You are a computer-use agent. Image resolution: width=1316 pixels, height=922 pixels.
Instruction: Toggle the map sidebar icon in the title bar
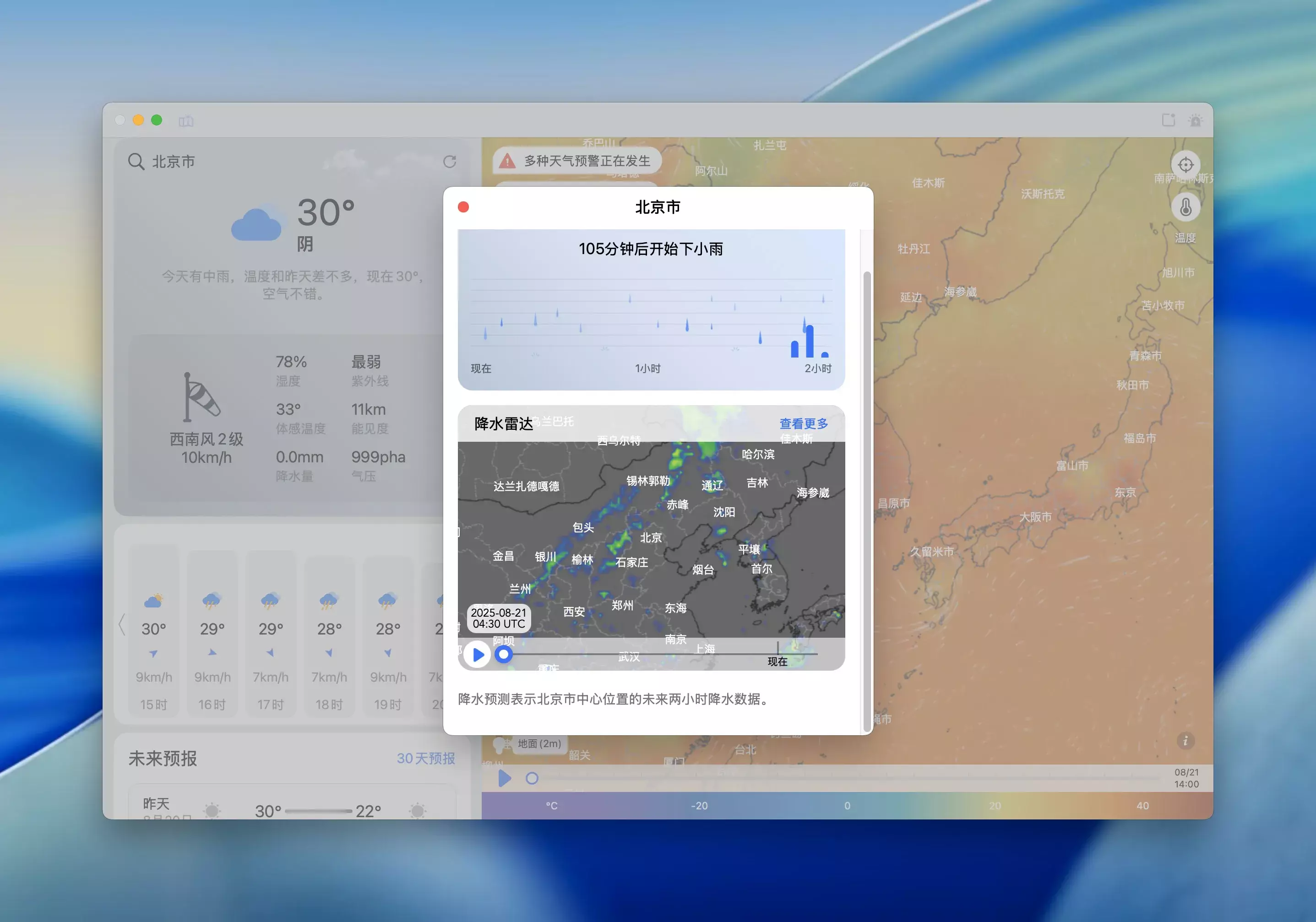tap(186, 121)
